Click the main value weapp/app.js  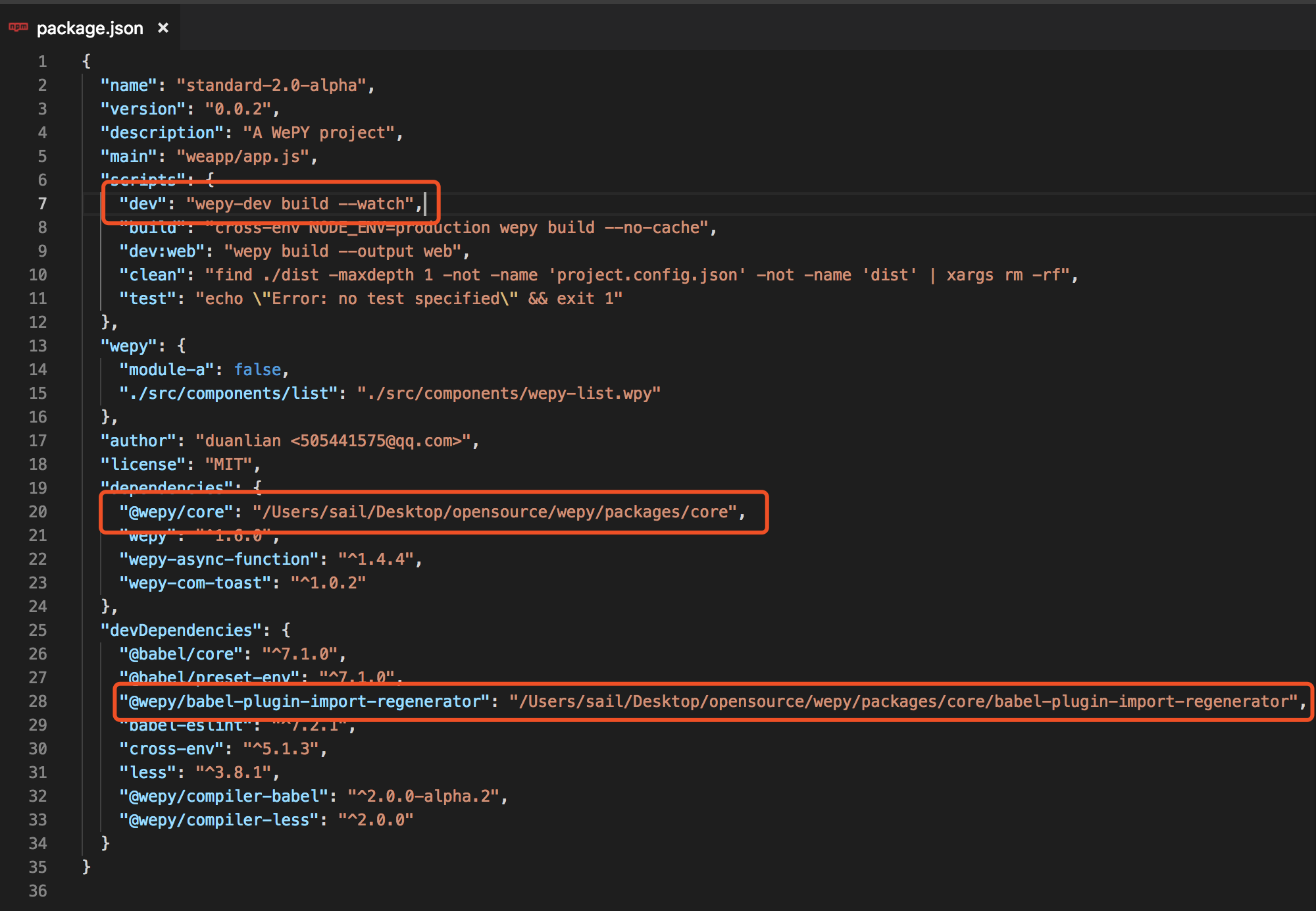(x=245, y=156)
